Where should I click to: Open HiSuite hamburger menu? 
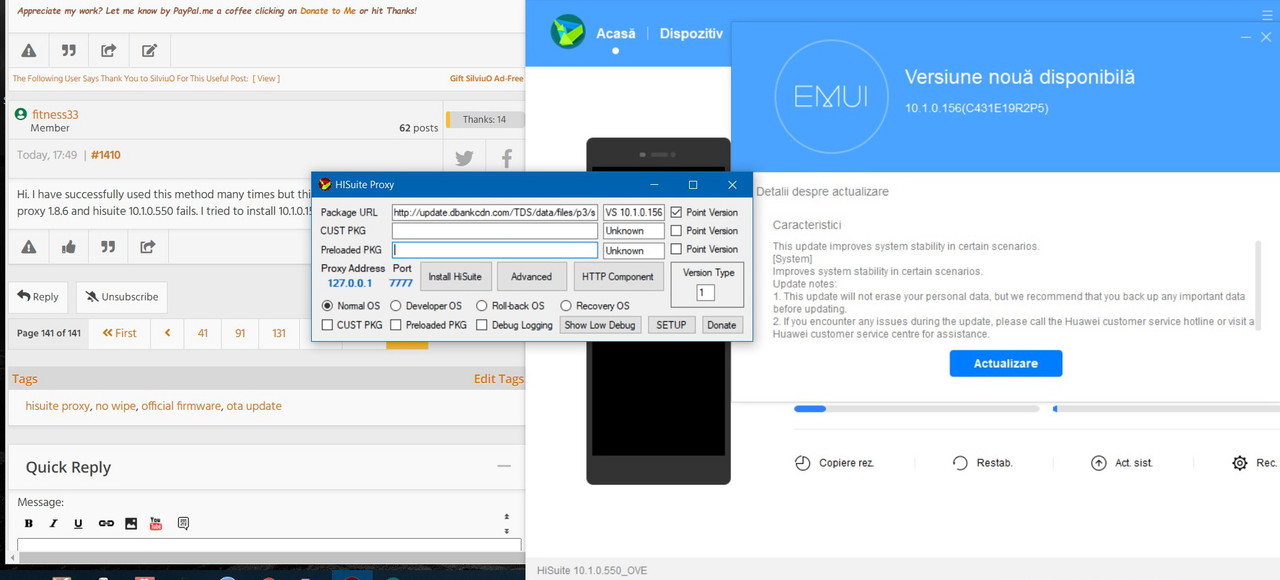click(1267, 14)
